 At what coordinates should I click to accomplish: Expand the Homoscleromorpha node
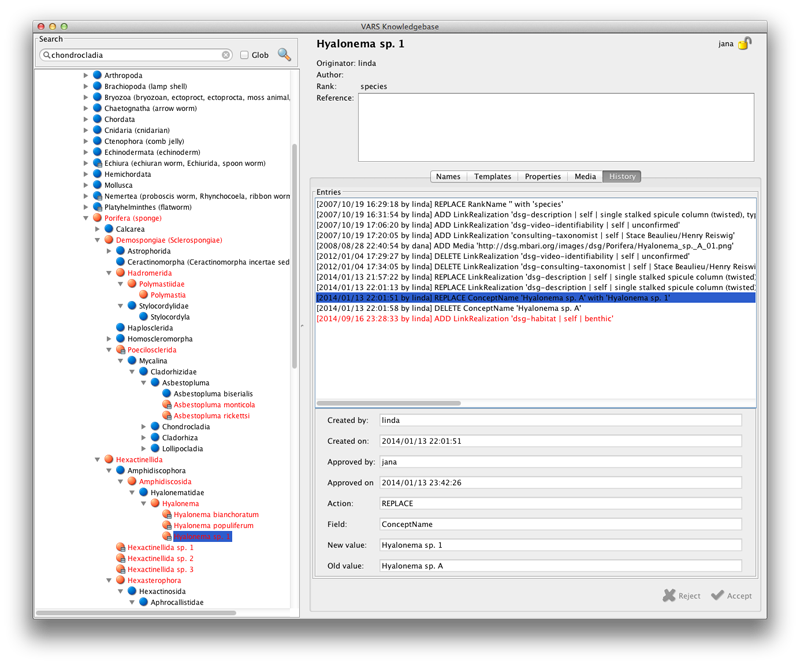[x=109, y=339]
